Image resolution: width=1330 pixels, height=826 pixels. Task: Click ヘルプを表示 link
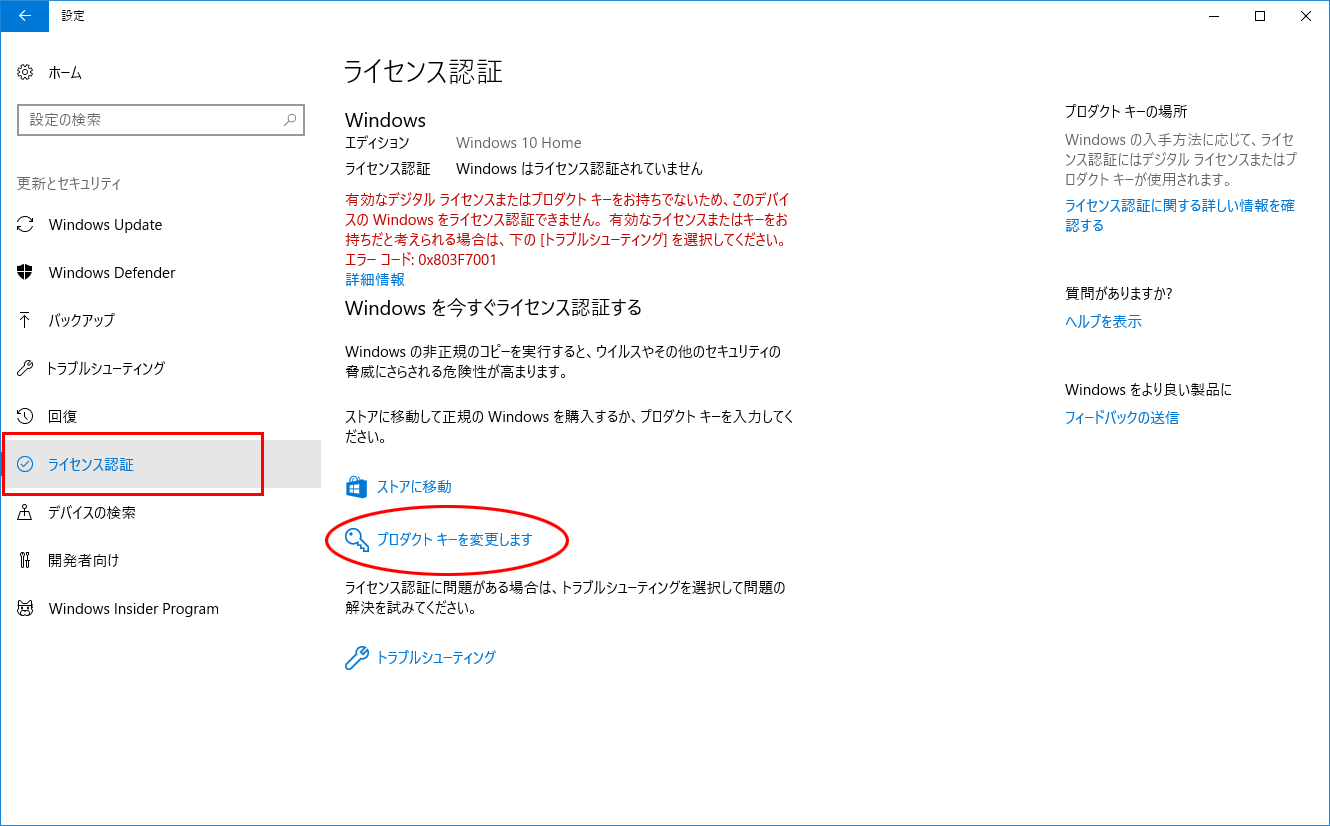(x=1103, y=322)
